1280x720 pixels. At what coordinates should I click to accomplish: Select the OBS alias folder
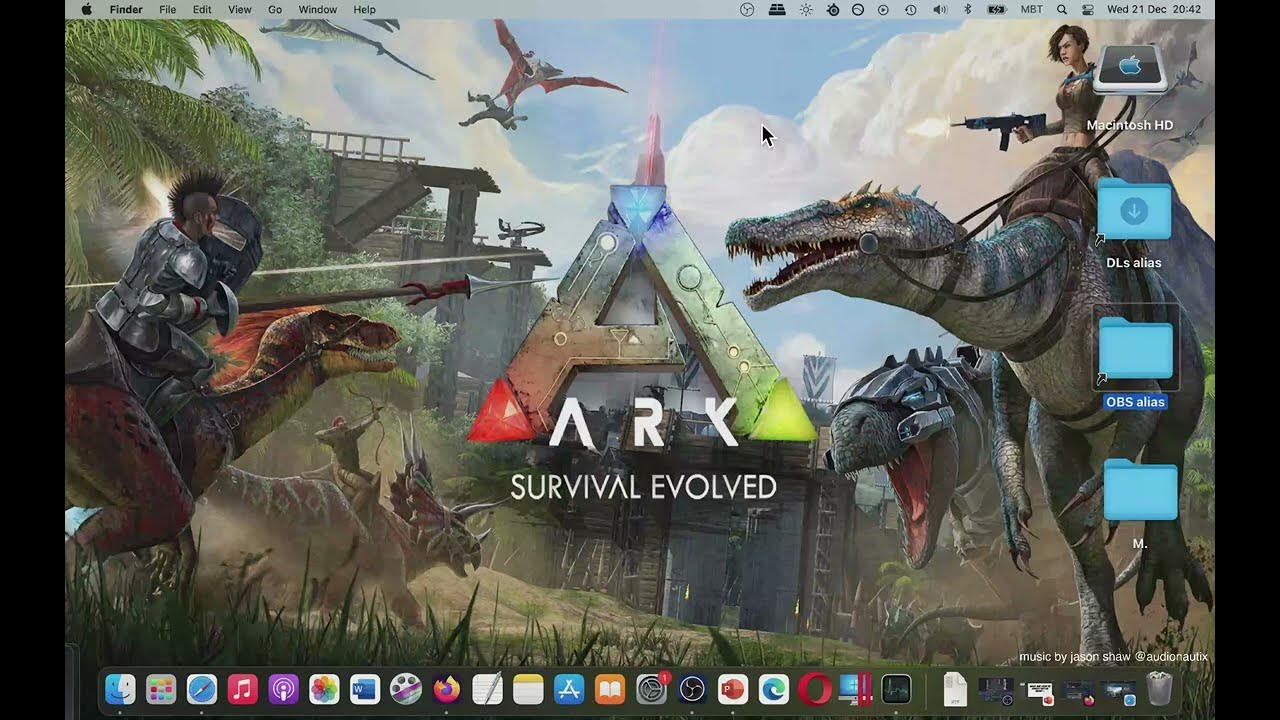[1135, 349]
